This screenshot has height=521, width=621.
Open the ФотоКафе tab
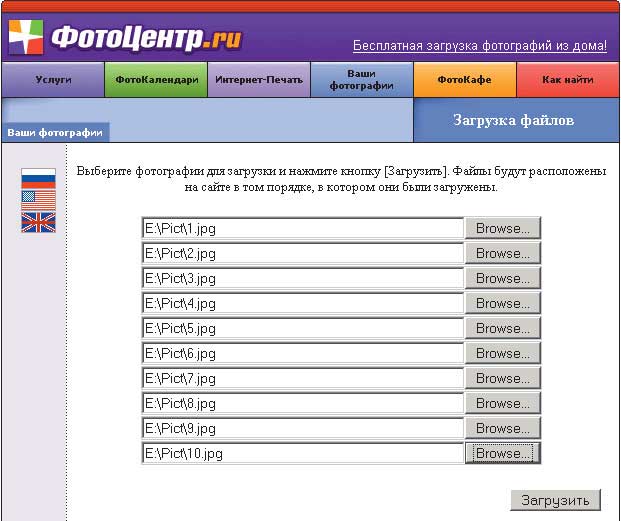click(x=465, y=80)
